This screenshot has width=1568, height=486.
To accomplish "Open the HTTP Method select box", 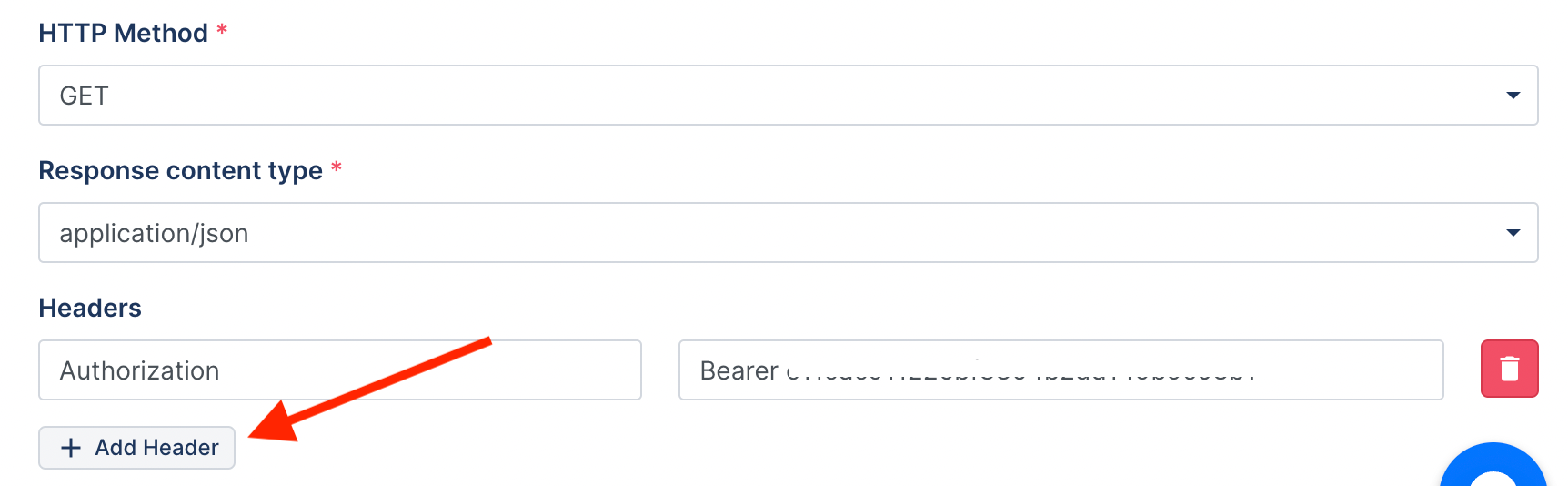I will point(788,95).
